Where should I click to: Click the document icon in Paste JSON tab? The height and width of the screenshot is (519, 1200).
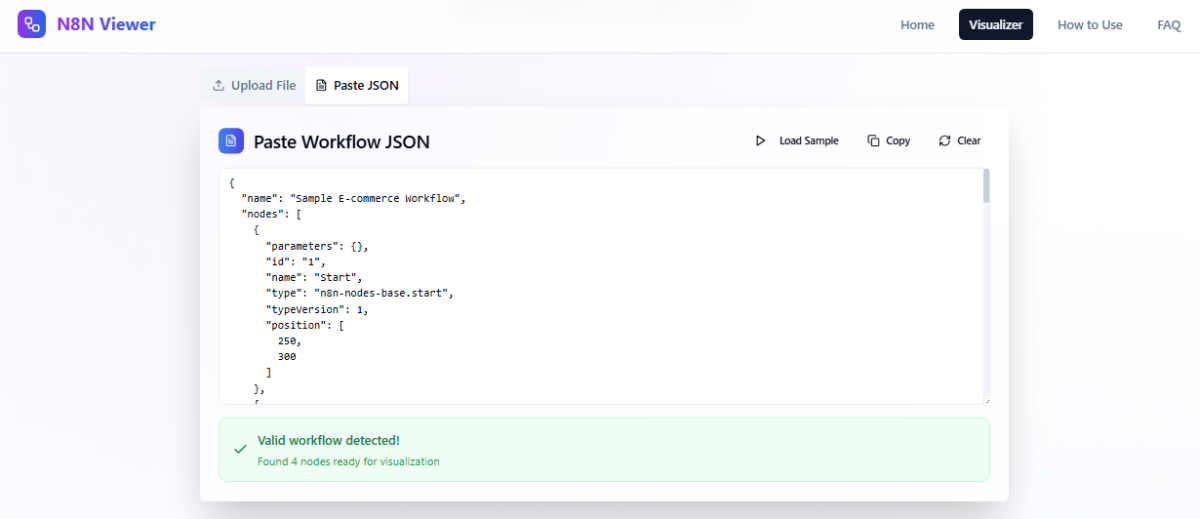[x=321, y=86]
